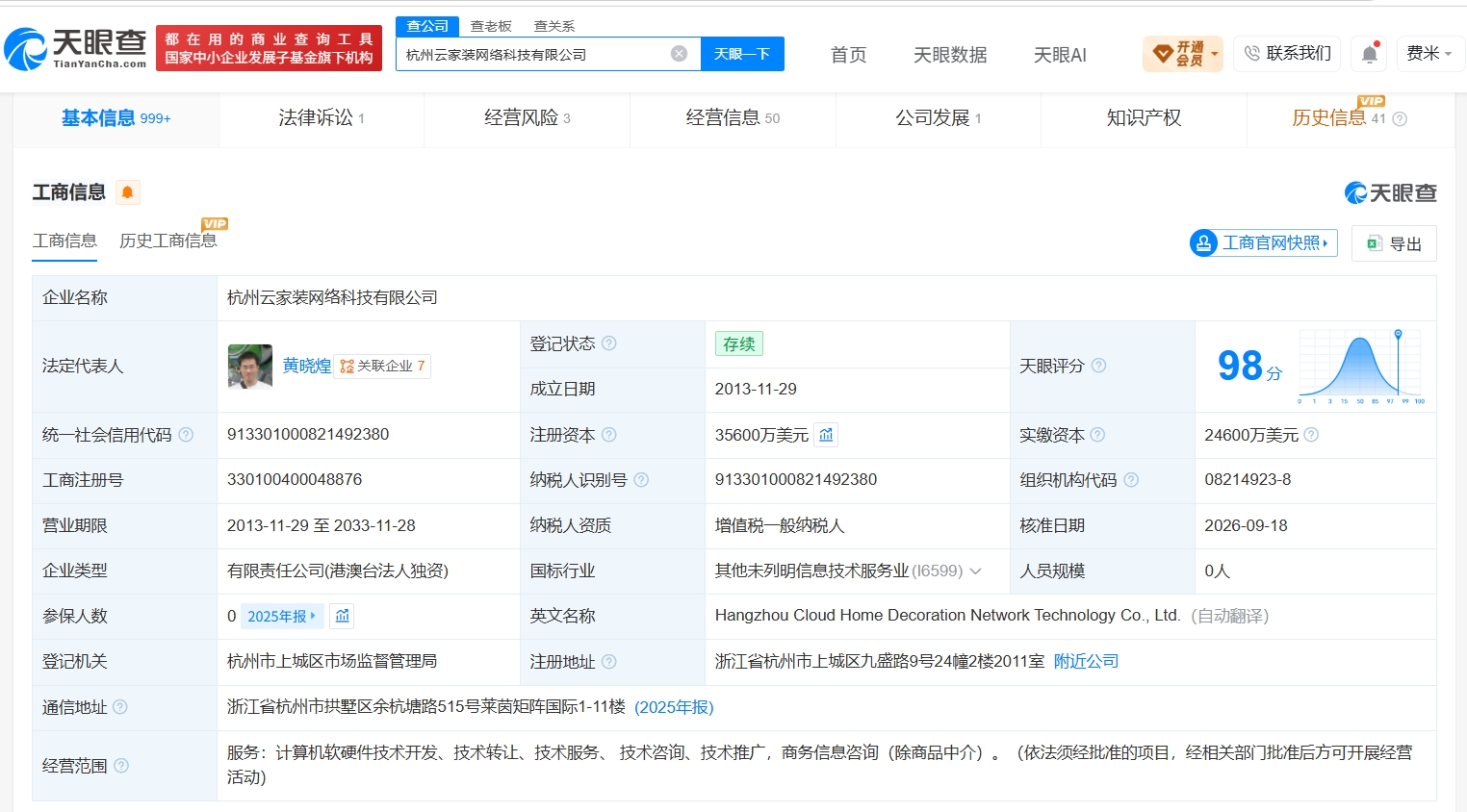Show help next to 24600万美元 value
The width and height of the screenshot is (1467, 812).
tap(1311, 435)
